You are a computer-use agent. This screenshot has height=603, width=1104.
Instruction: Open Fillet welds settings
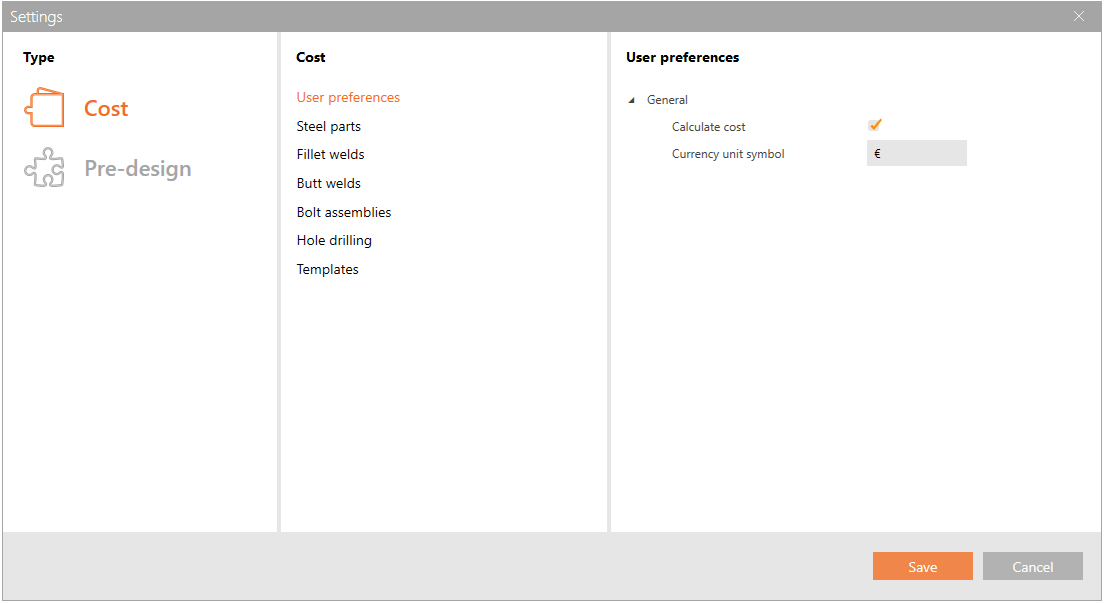[x=330, y=154]
